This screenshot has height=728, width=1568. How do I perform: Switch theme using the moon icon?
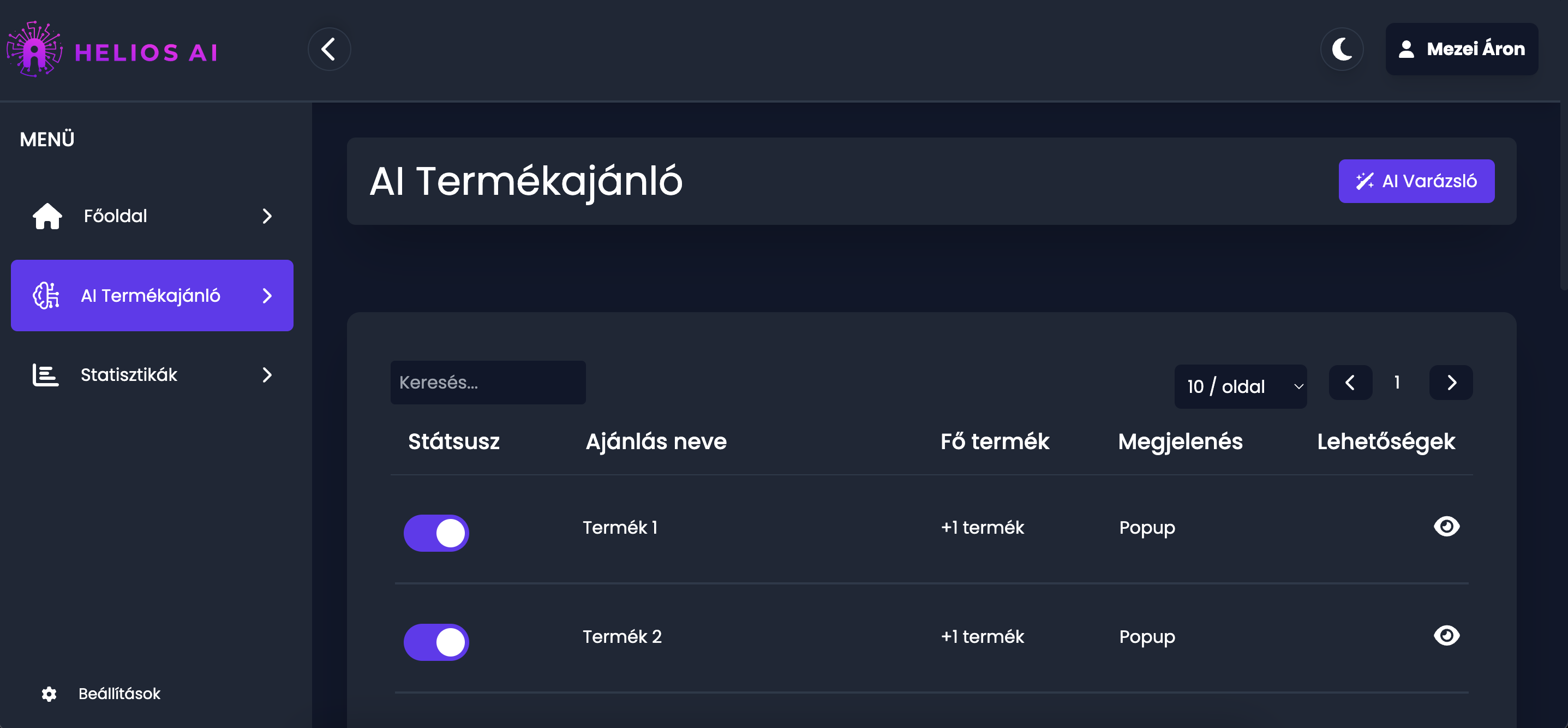pyautogui.click(x=1342, y=49)
